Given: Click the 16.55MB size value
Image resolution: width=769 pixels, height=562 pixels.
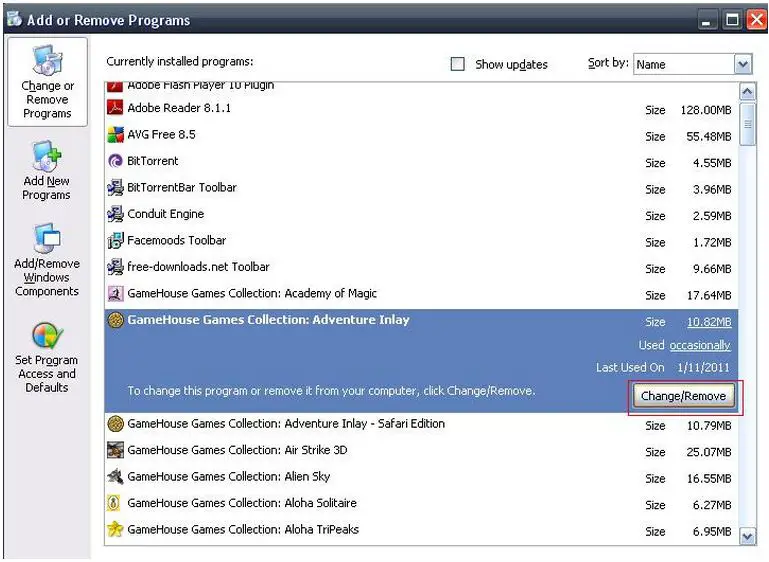Looking at the screenshot, I should [x=709, y=479].
